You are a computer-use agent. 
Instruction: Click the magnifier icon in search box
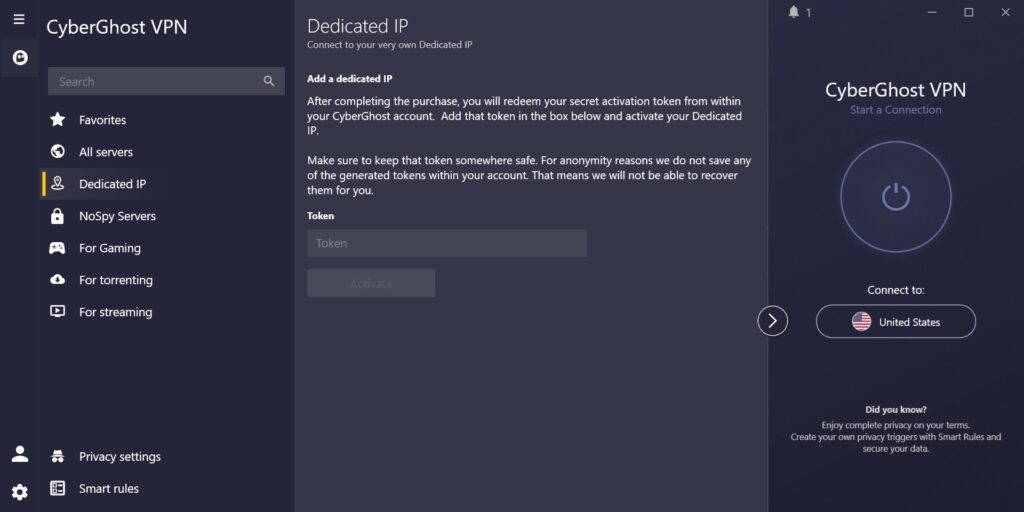pyautogui.click(x=269, y=81)
